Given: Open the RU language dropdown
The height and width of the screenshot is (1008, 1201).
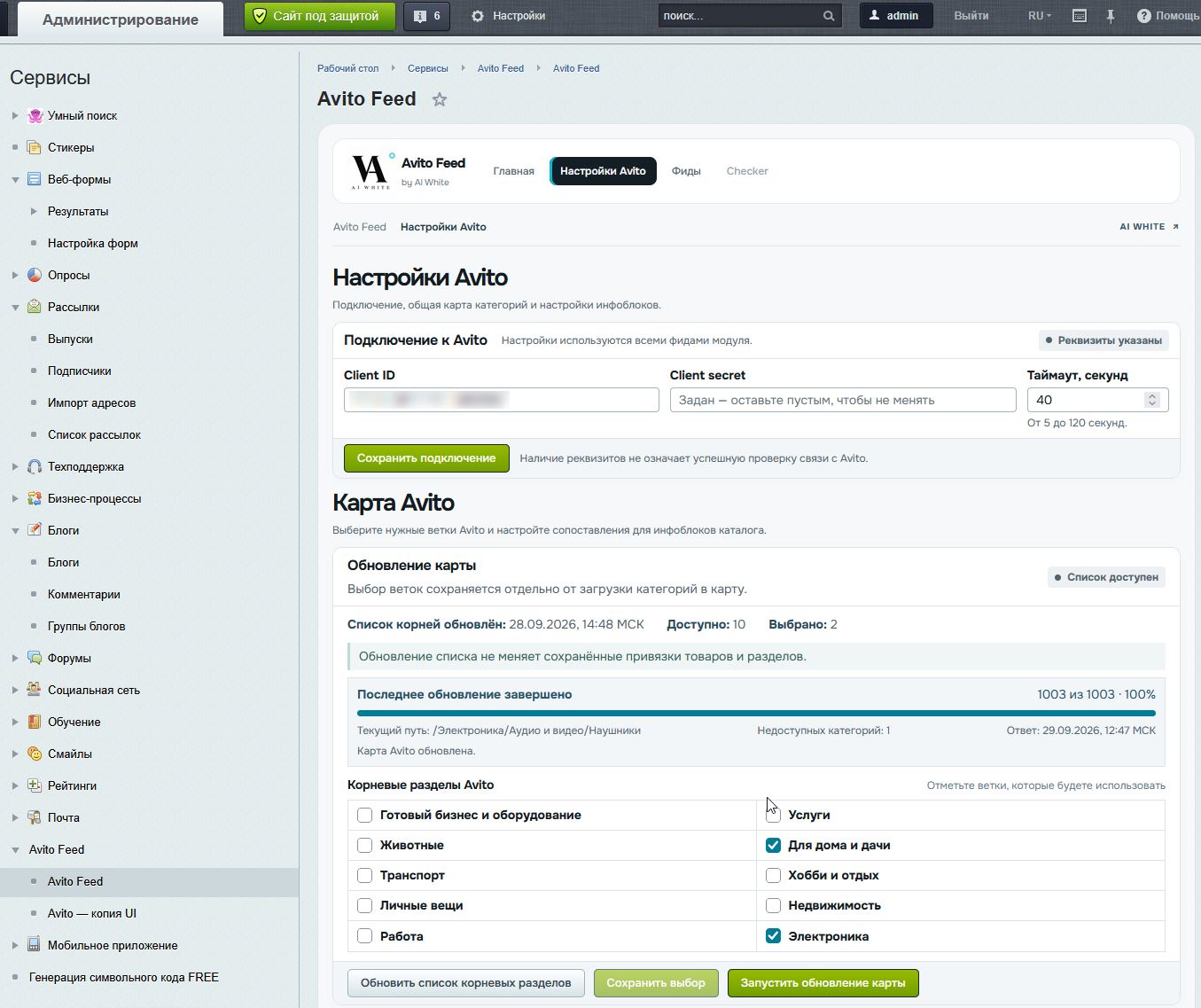Looking at the screenshot, I should coord(1040,16).
